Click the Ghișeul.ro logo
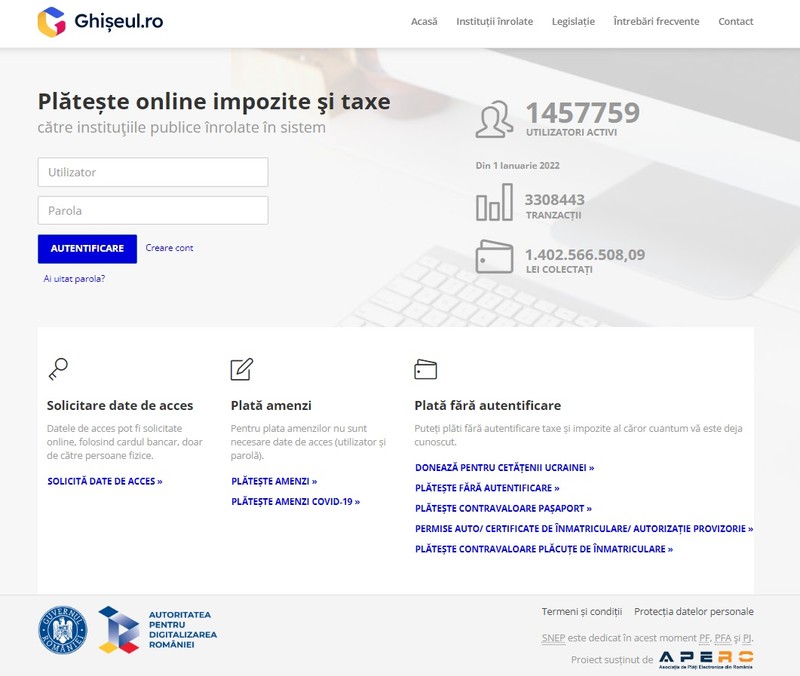Image resolution: width=800 pixels, height=676 pixels. (101, 21)
